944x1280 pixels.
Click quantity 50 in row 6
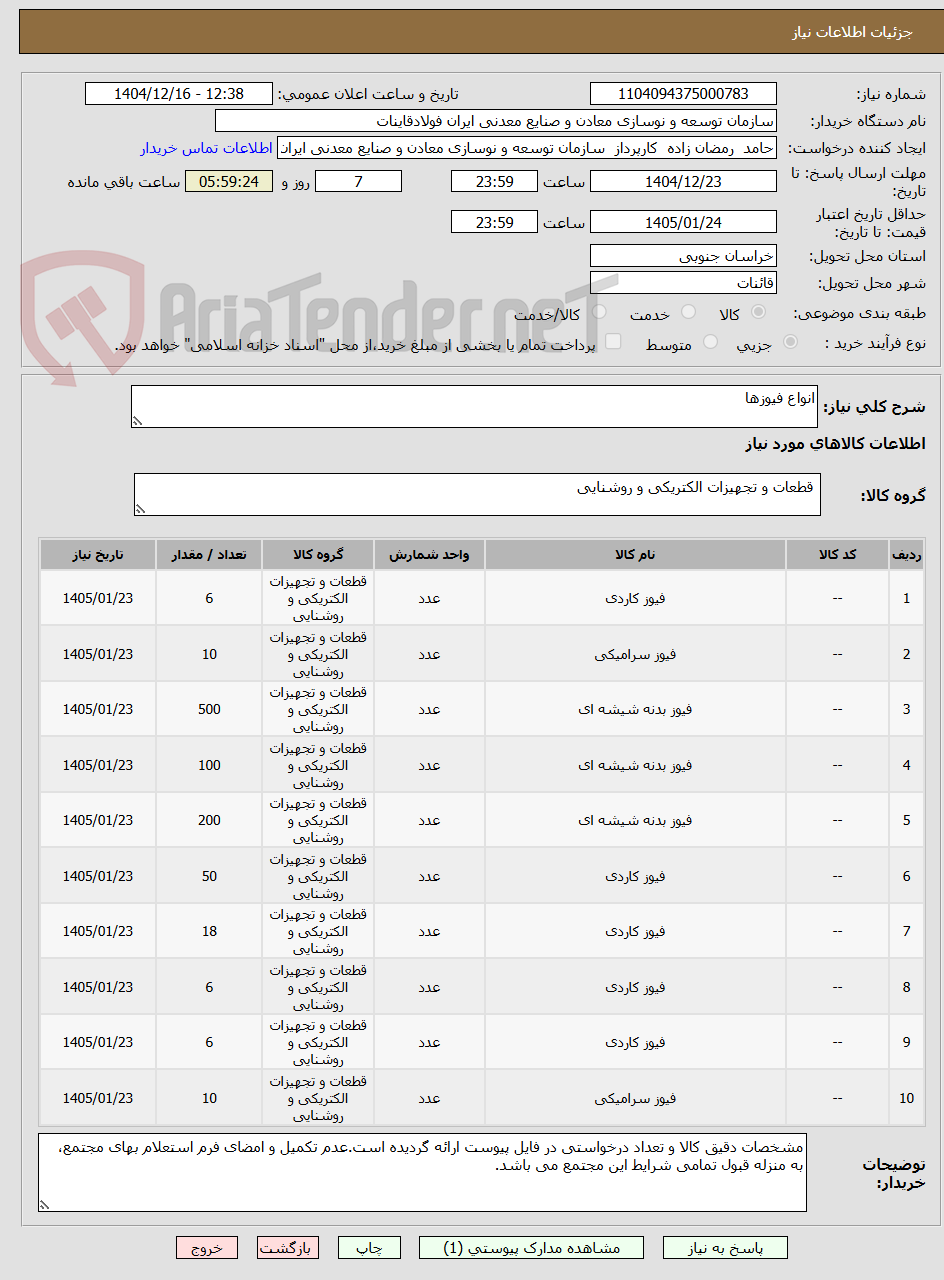click(209, 876)
